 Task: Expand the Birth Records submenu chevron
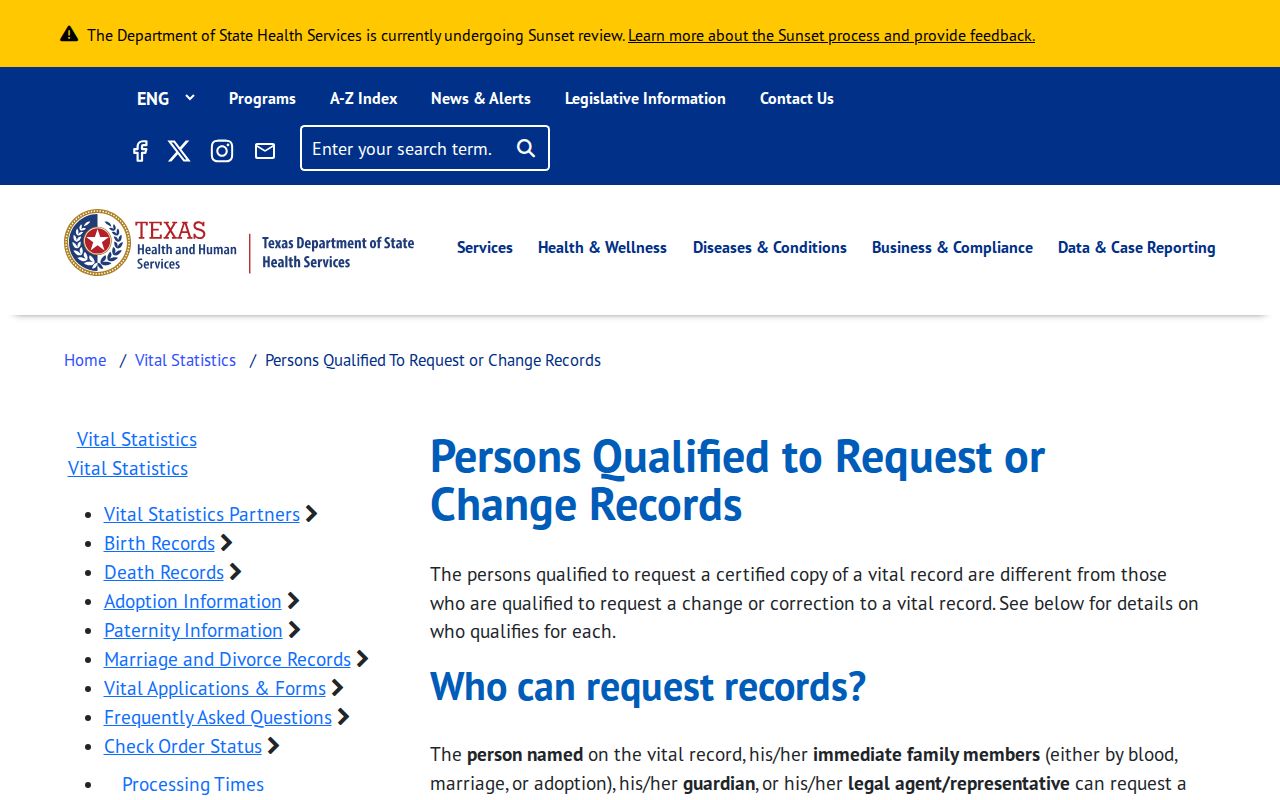tap(227, 543)
